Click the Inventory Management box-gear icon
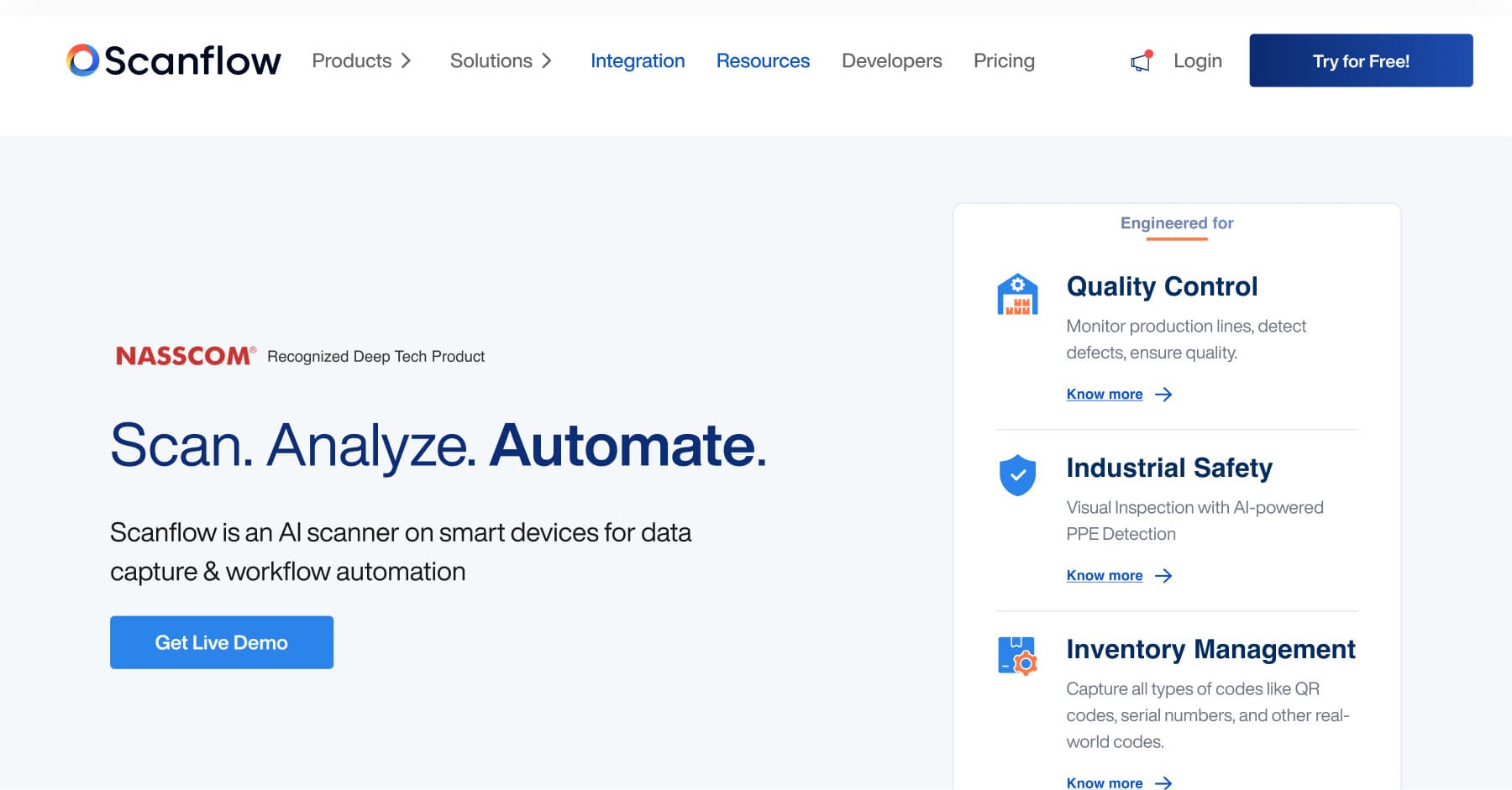Viewport: 1512px width, 790px height. click(x=1017, y=656)
